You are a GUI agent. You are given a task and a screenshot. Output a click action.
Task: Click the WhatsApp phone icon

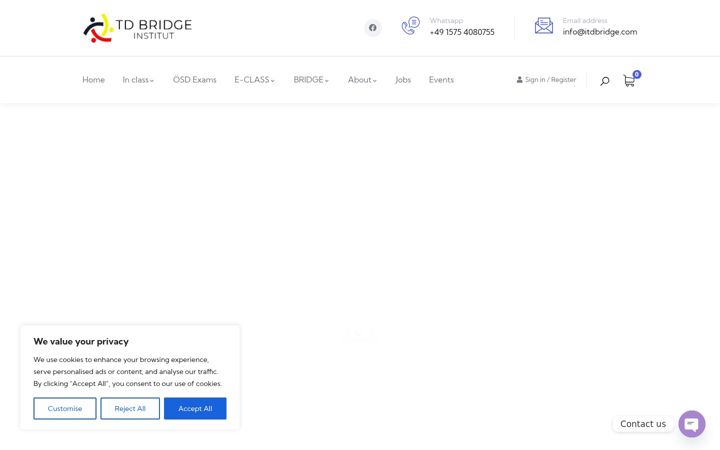pos(411,26)
